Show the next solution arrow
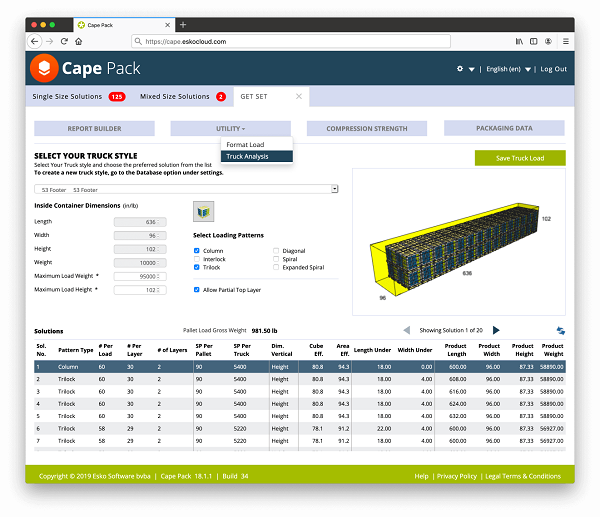The width and height of the screenshot is (600, 517). point(497,330)
